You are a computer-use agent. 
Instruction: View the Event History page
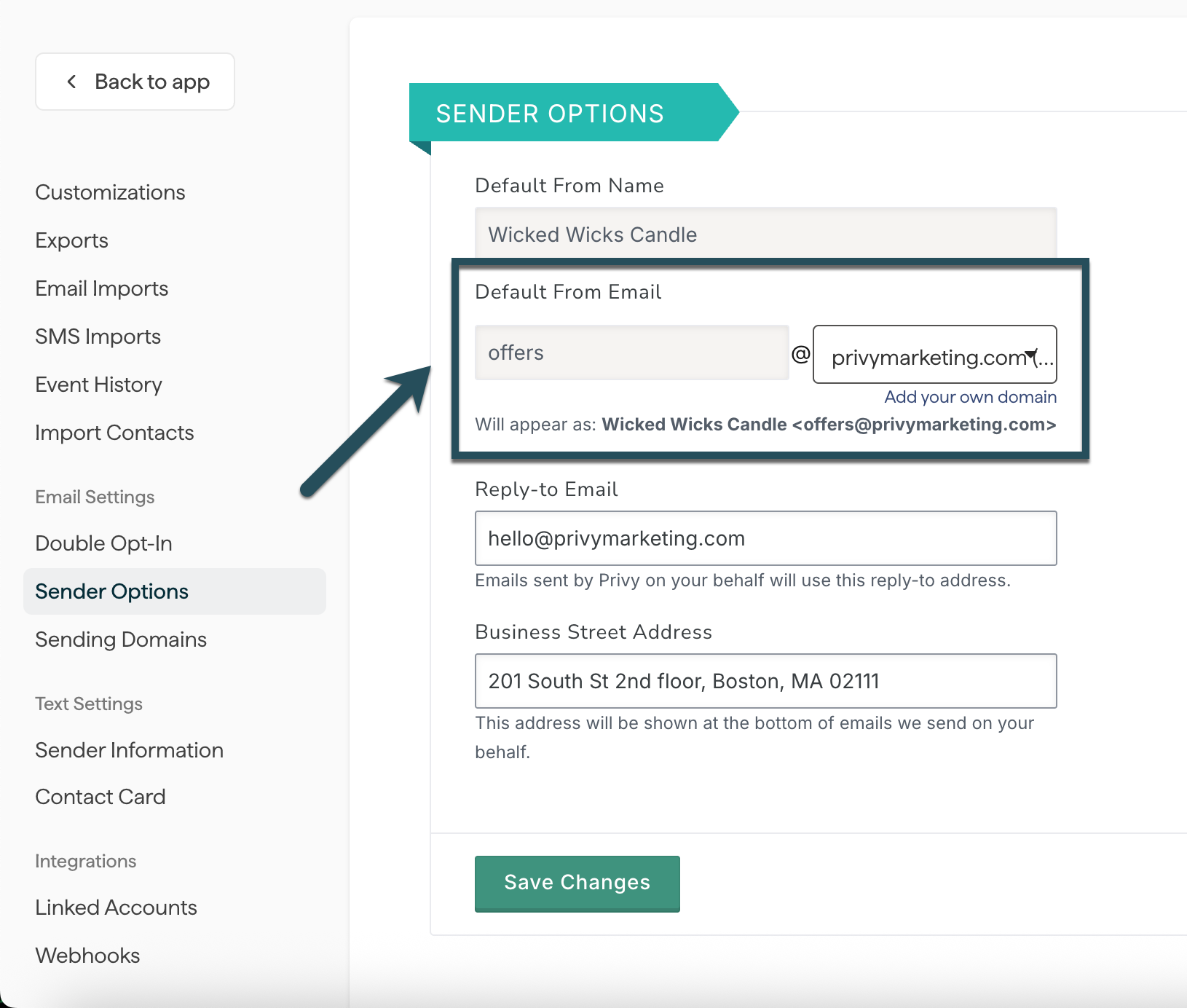[98, 385]
